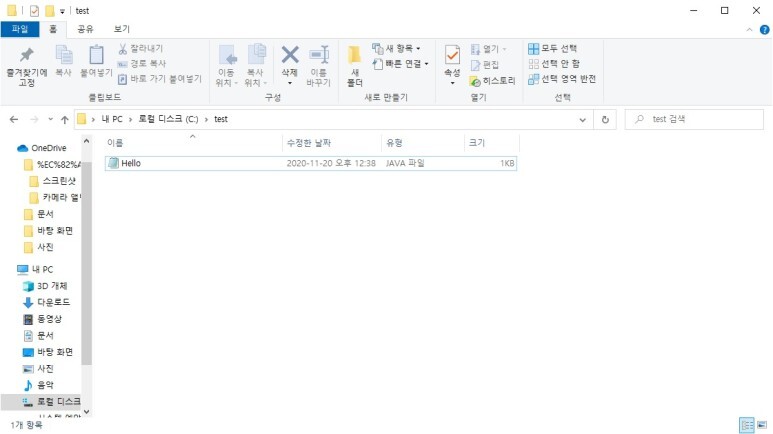Viewport: 773px width, 434px height.
Task: Switch to large icons view in status bar
Action: [762, 425]
